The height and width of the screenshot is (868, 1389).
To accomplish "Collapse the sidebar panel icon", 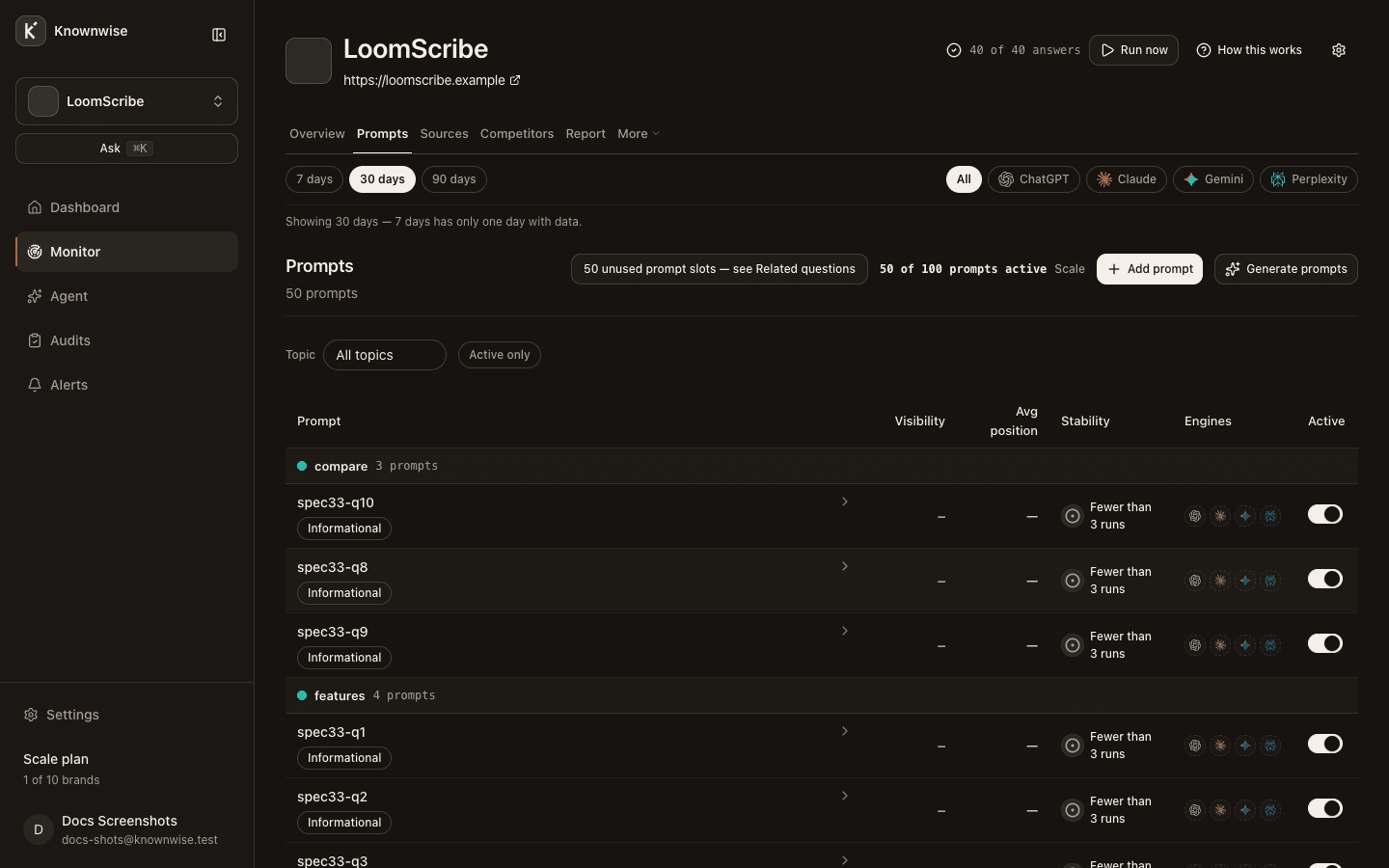I will coord(219,35).
